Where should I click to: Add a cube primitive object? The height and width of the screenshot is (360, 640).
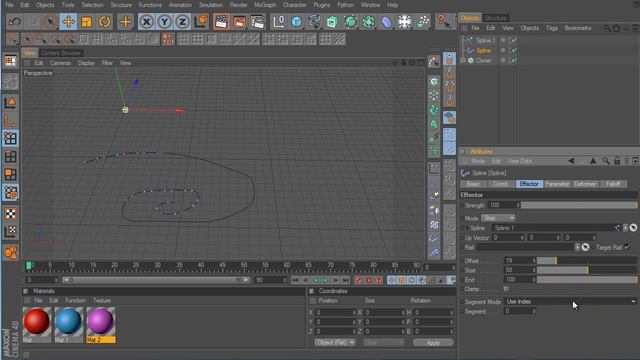click(297, 22)
